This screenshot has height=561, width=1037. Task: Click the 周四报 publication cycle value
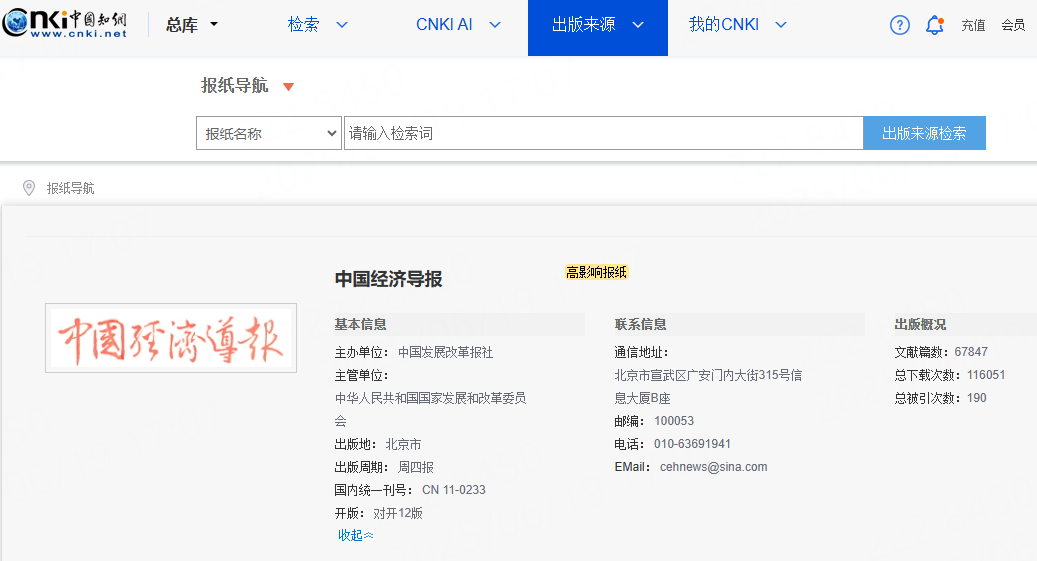point(415,468)
